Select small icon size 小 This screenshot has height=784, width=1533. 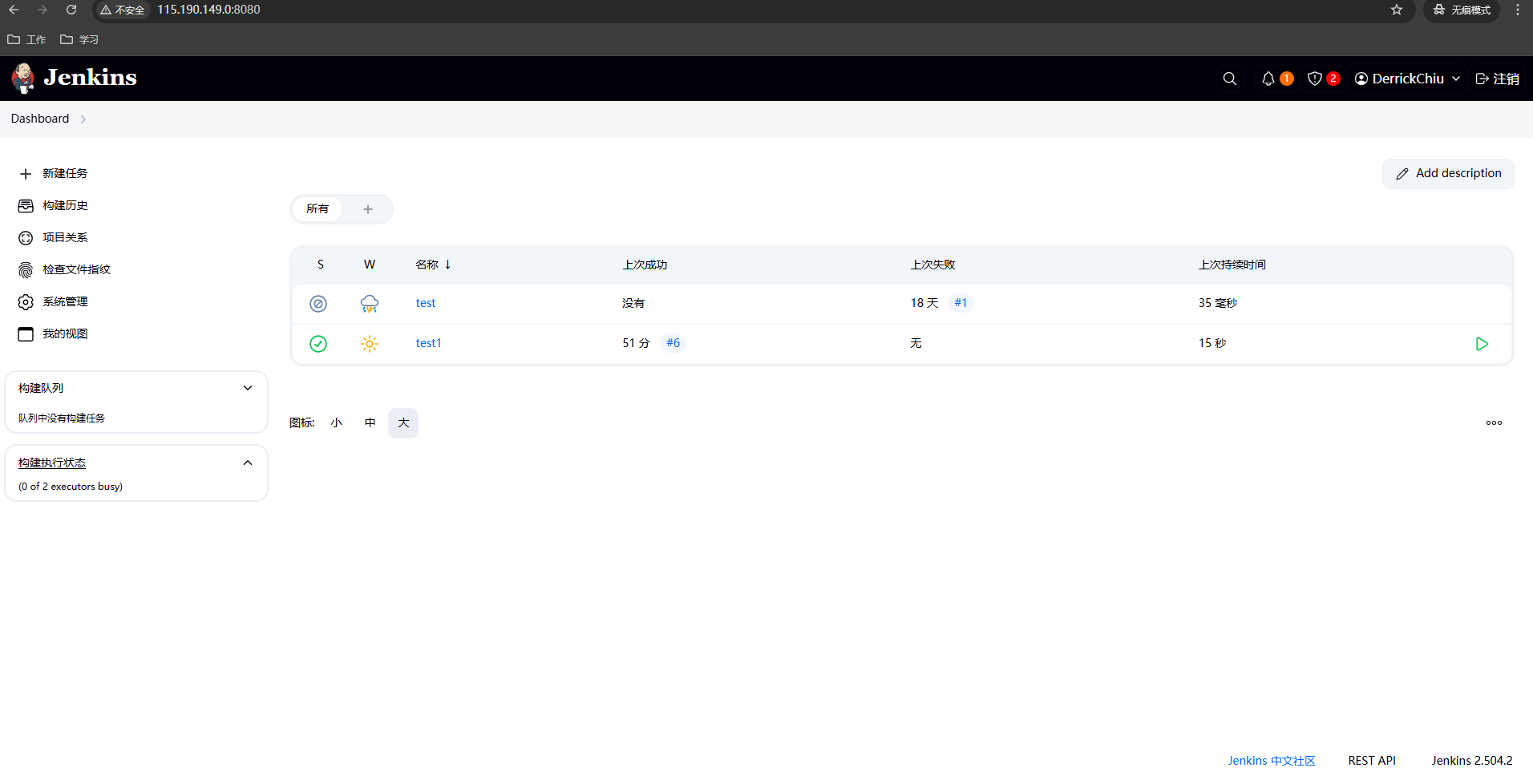[336, 423]
